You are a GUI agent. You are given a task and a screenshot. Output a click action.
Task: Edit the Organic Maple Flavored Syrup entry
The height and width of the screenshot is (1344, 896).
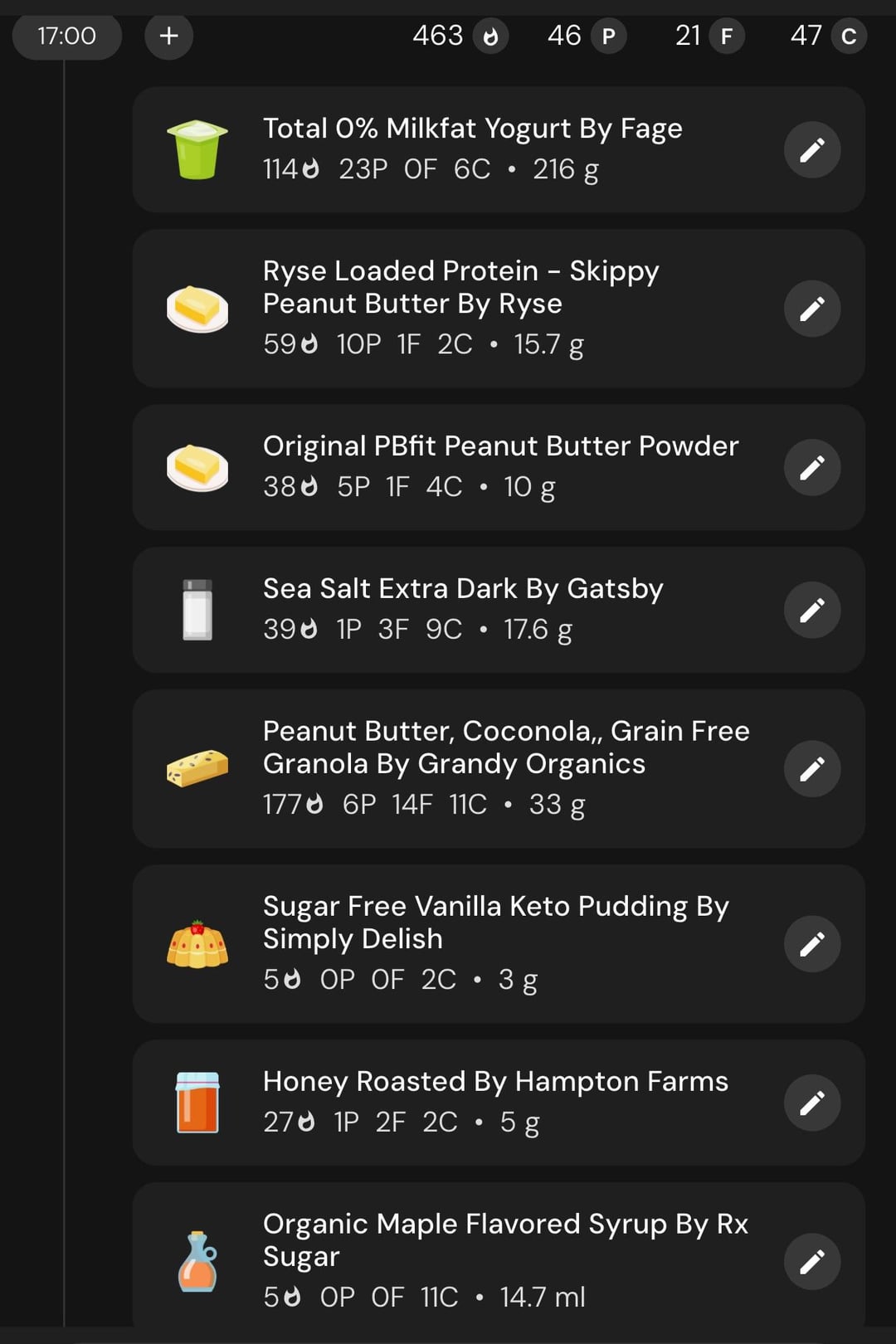[812, 1262]
